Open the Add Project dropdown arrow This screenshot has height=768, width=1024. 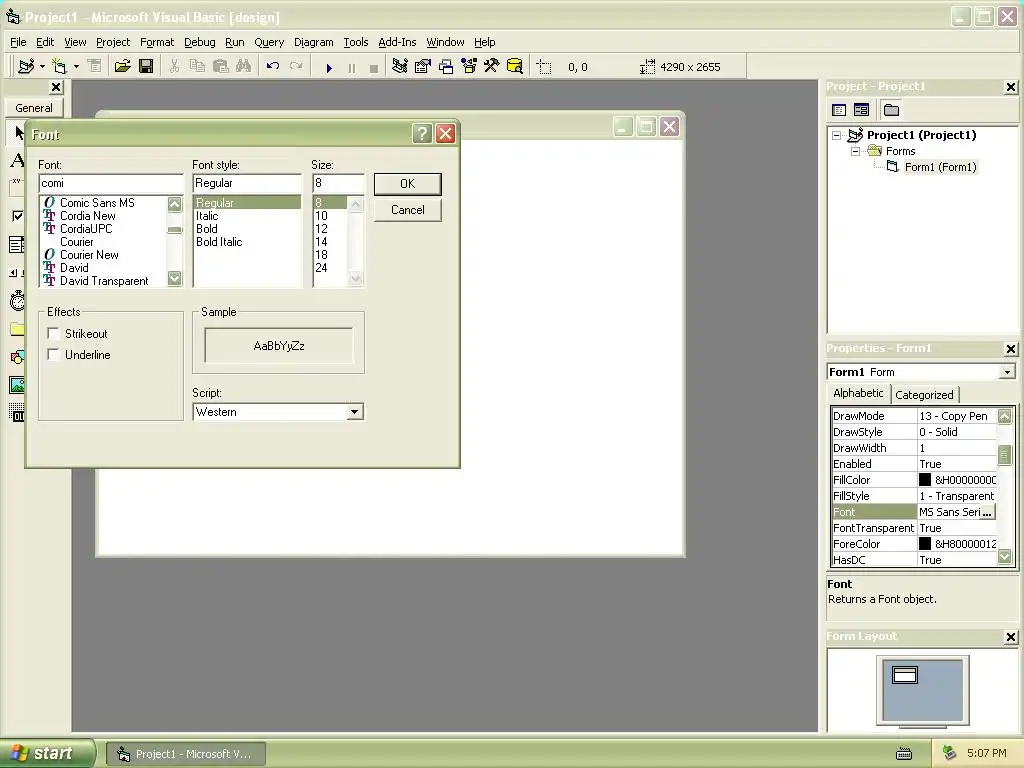pos(42,67)
